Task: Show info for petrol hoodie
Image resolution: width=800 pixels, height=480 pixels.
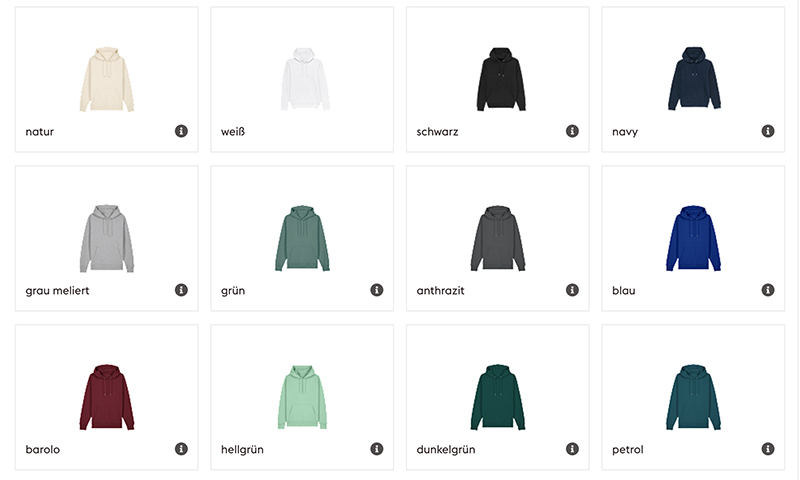Action: pos(768,449)
